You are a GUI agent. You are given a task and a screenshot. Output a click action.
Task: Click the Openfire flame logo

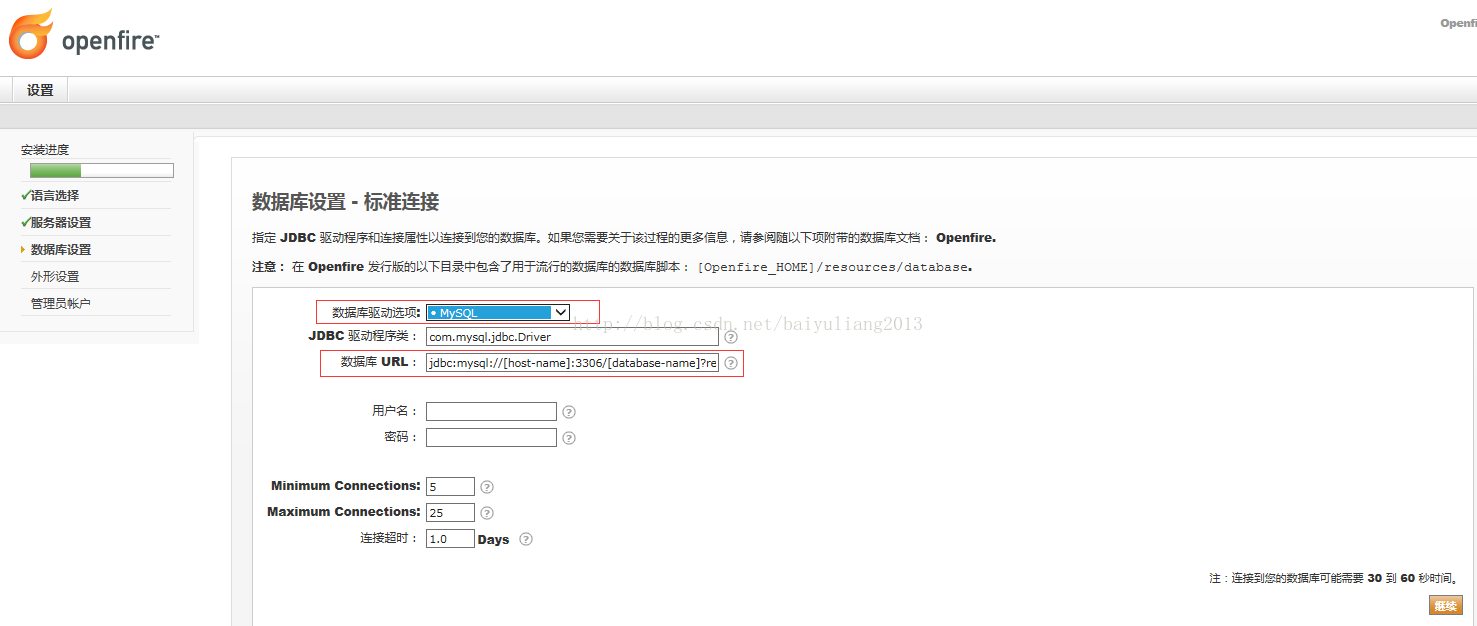point(31,34)
